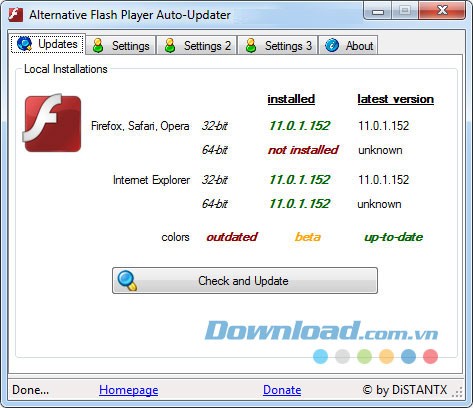Click the 'latest version' column header
This screenshot has width=473, height=408.
tap(395, 99)
